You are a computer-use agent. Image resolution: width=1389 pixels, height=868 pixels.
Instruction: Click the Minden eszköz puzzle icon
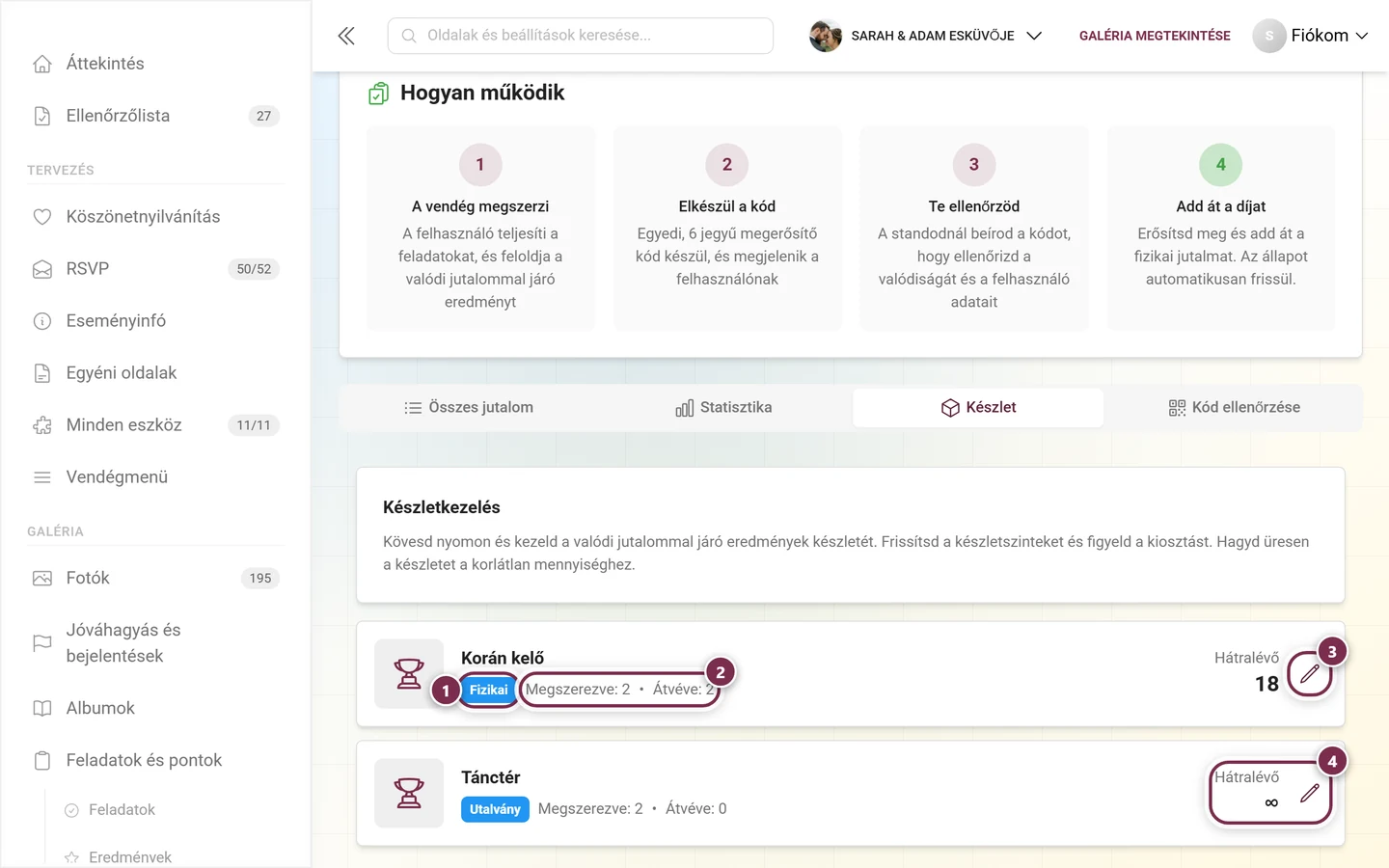point(42,425)
